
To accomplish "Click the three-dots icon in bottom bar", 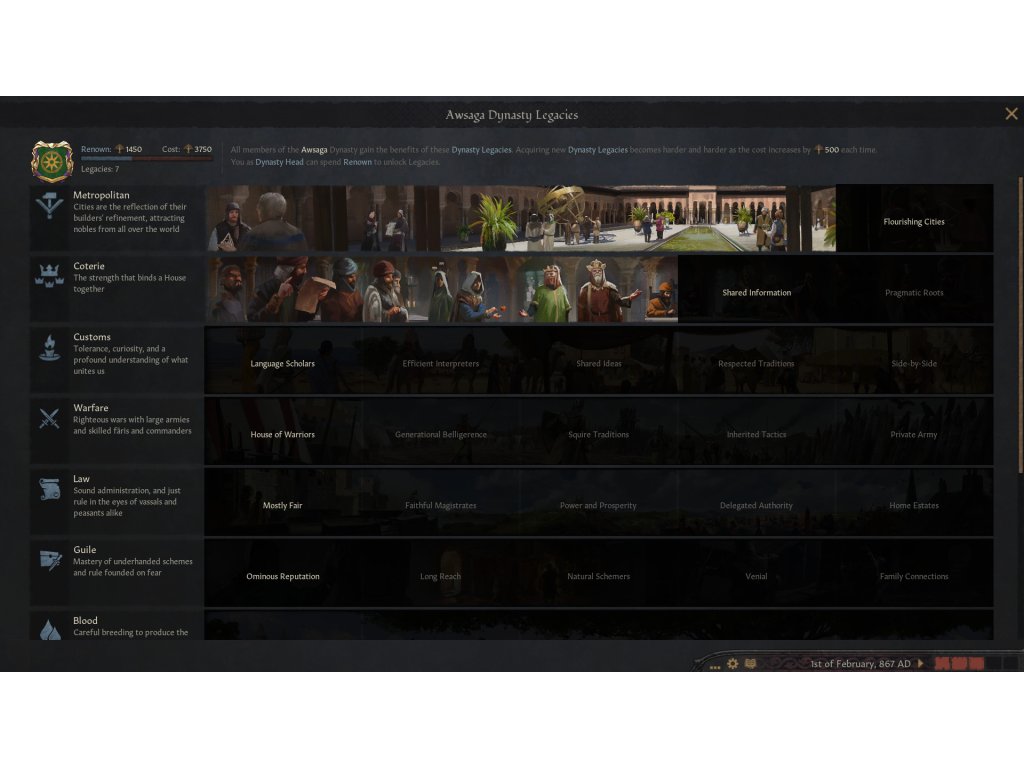I will [x=715, y=666].
